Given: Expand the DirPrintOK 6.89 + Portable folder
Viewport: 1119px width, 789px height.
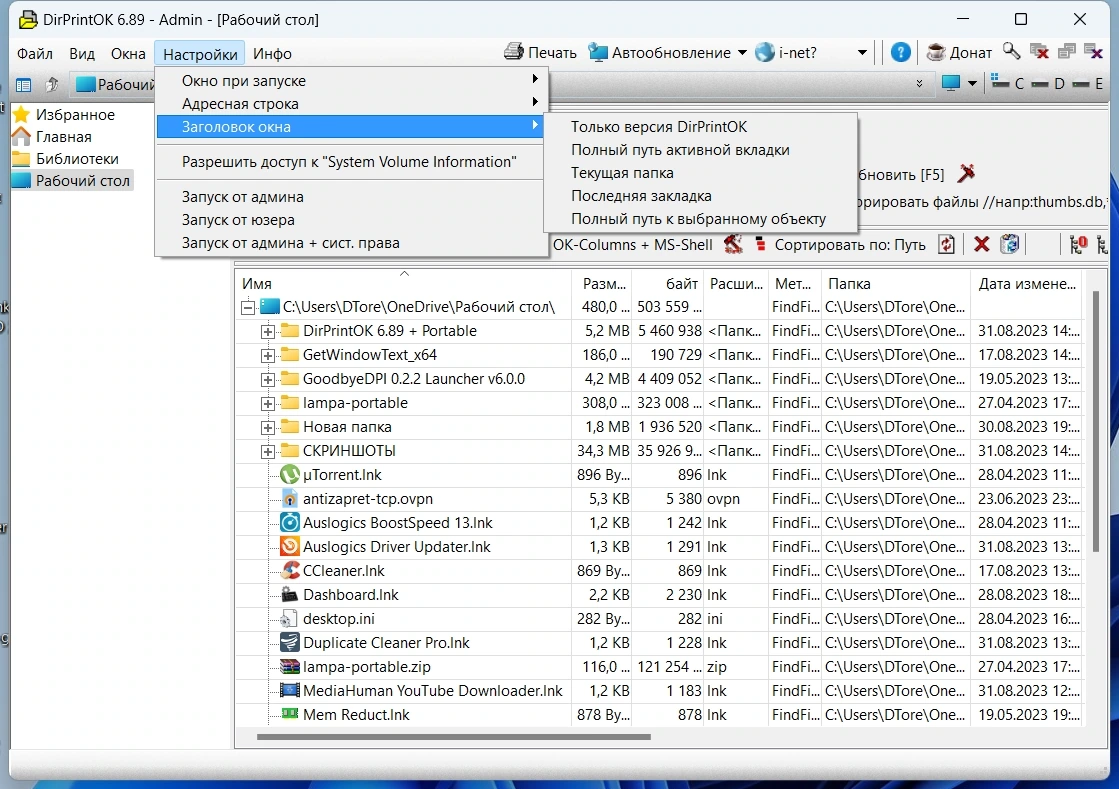Looking at the screenshot, I should click(268, 332).
